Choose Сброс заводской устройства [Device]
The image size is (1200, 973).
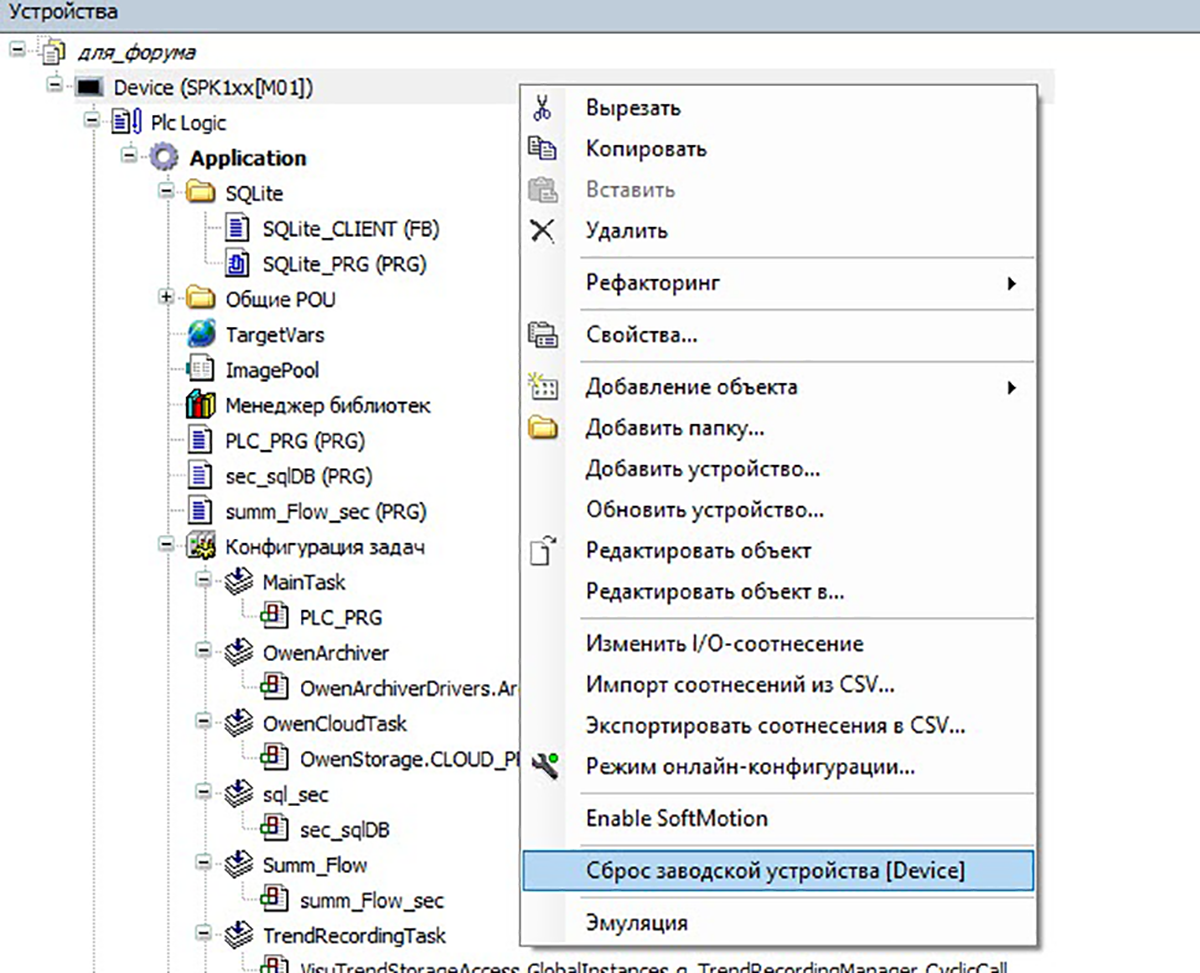[x=775, y=871]
